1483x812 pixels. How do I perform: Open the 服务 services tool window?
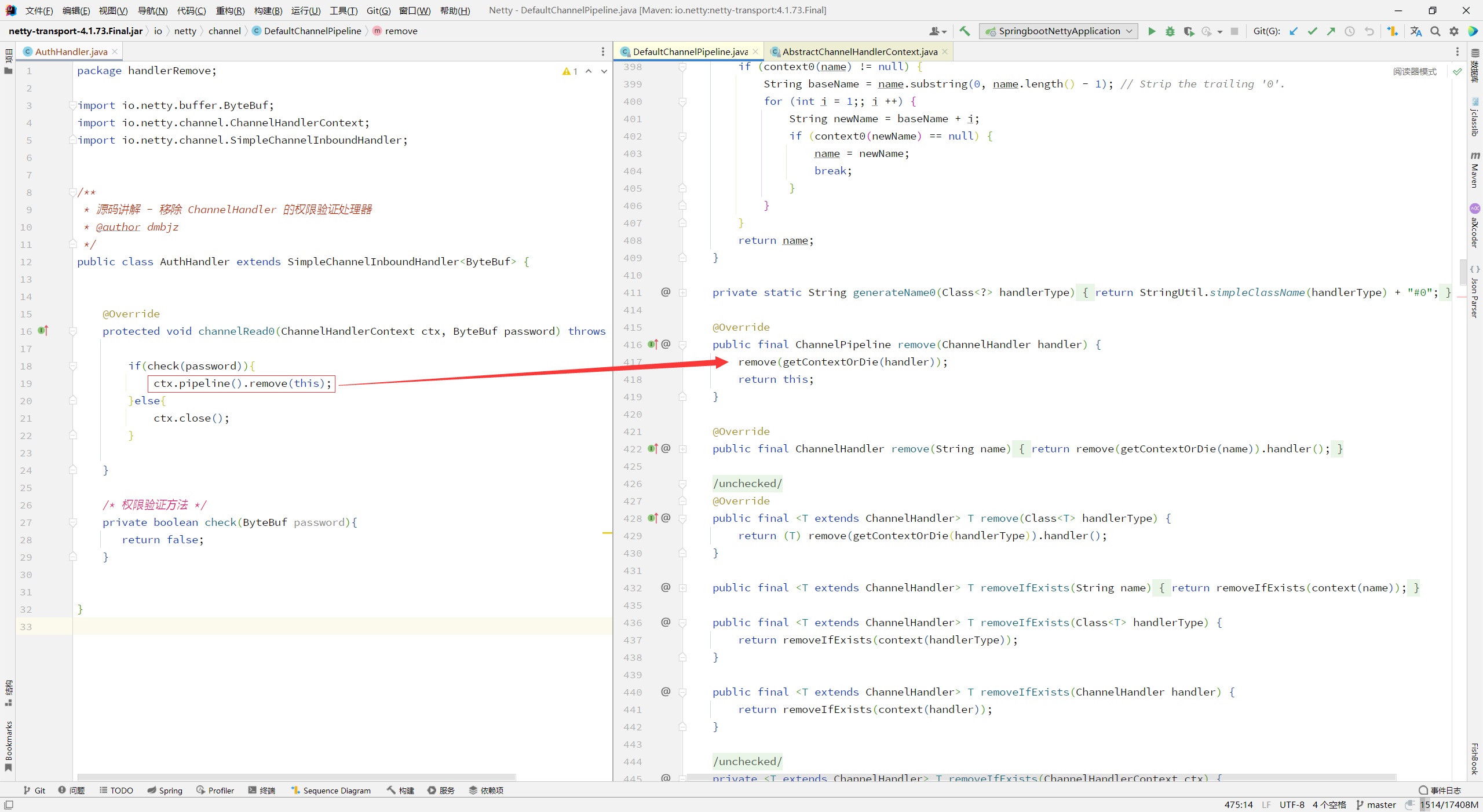441,790
